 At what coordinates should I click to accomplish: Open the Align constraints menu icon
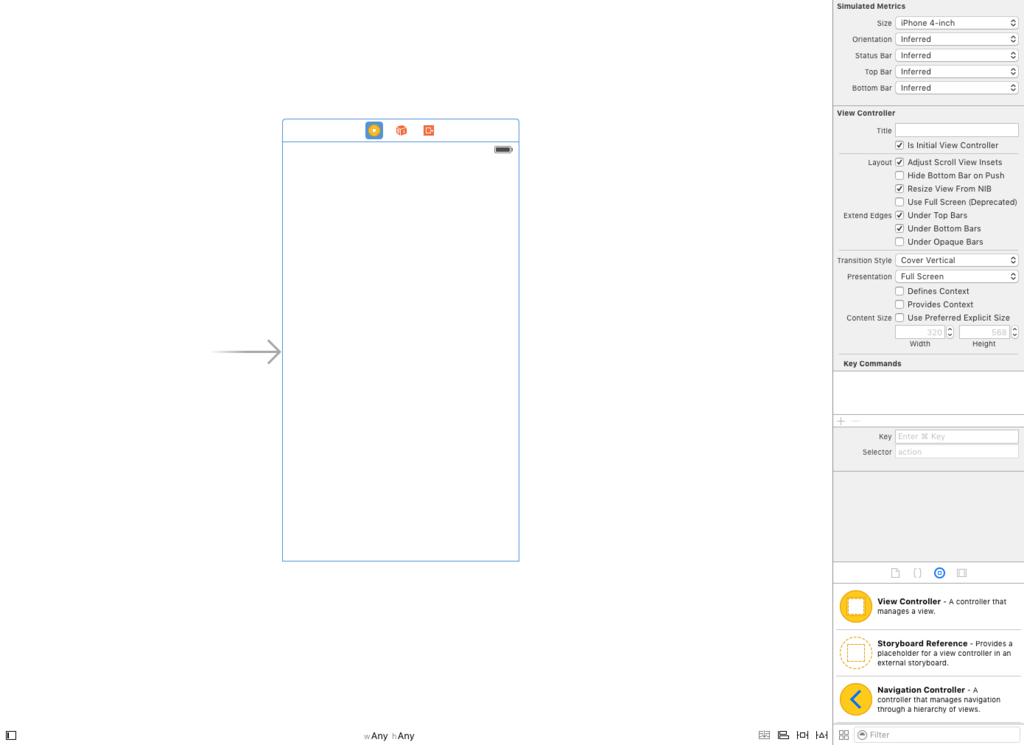pyautogui.click(x=783, y=735)
